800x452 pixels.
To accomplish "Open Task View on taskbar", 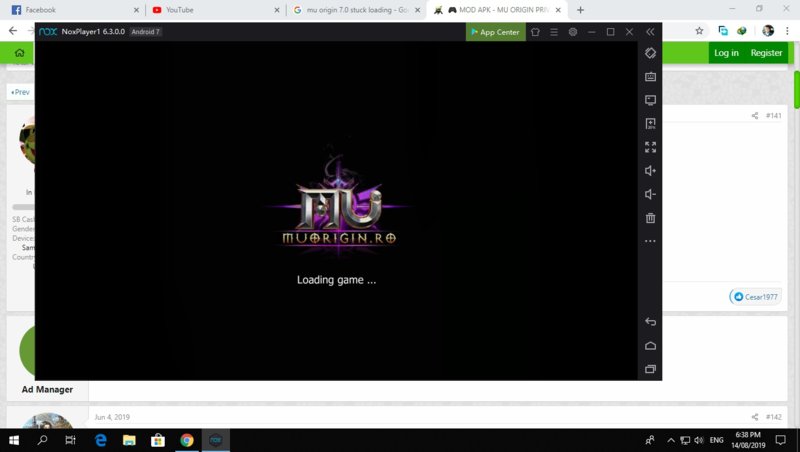I will click(x=70, y=440).
